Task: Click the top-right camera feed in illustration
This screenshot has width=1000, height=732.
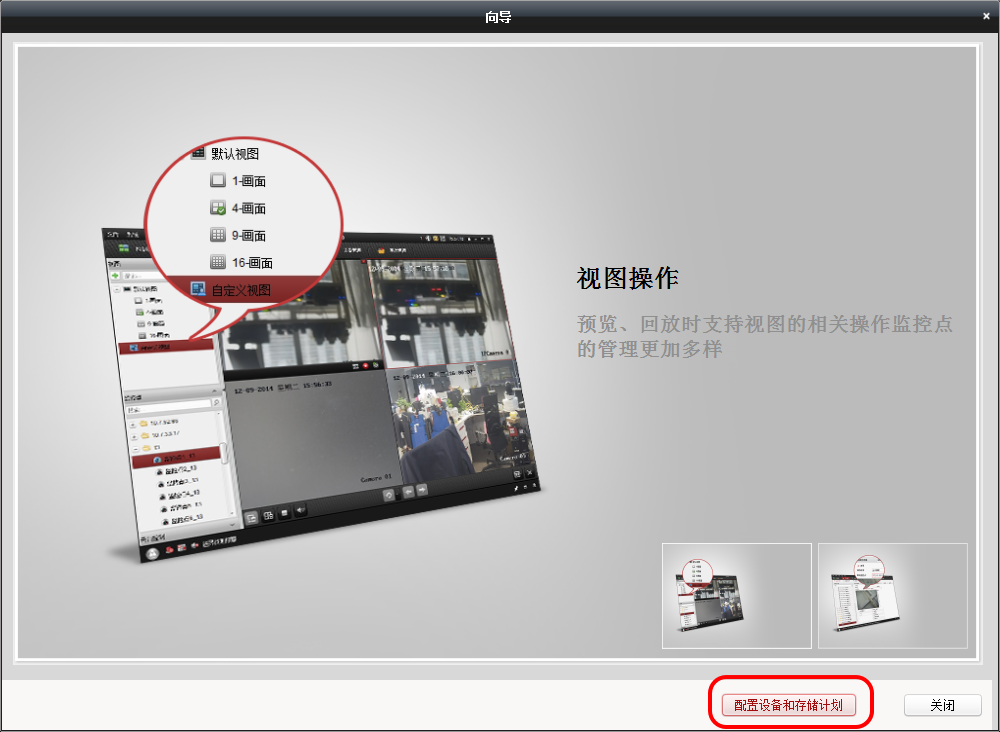Action: pos(441,312)
